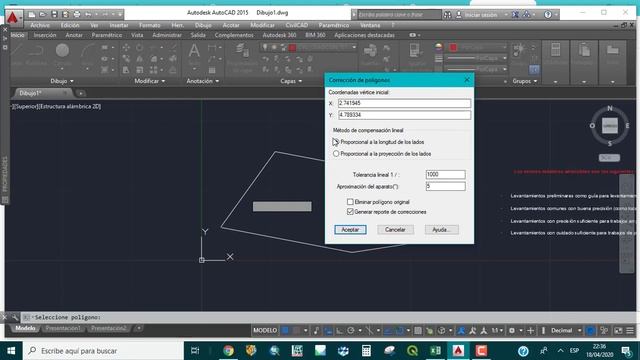Open the help question mark icon
Image resolution: width=640 pixels, height=360 pixels.
point(548,15)
